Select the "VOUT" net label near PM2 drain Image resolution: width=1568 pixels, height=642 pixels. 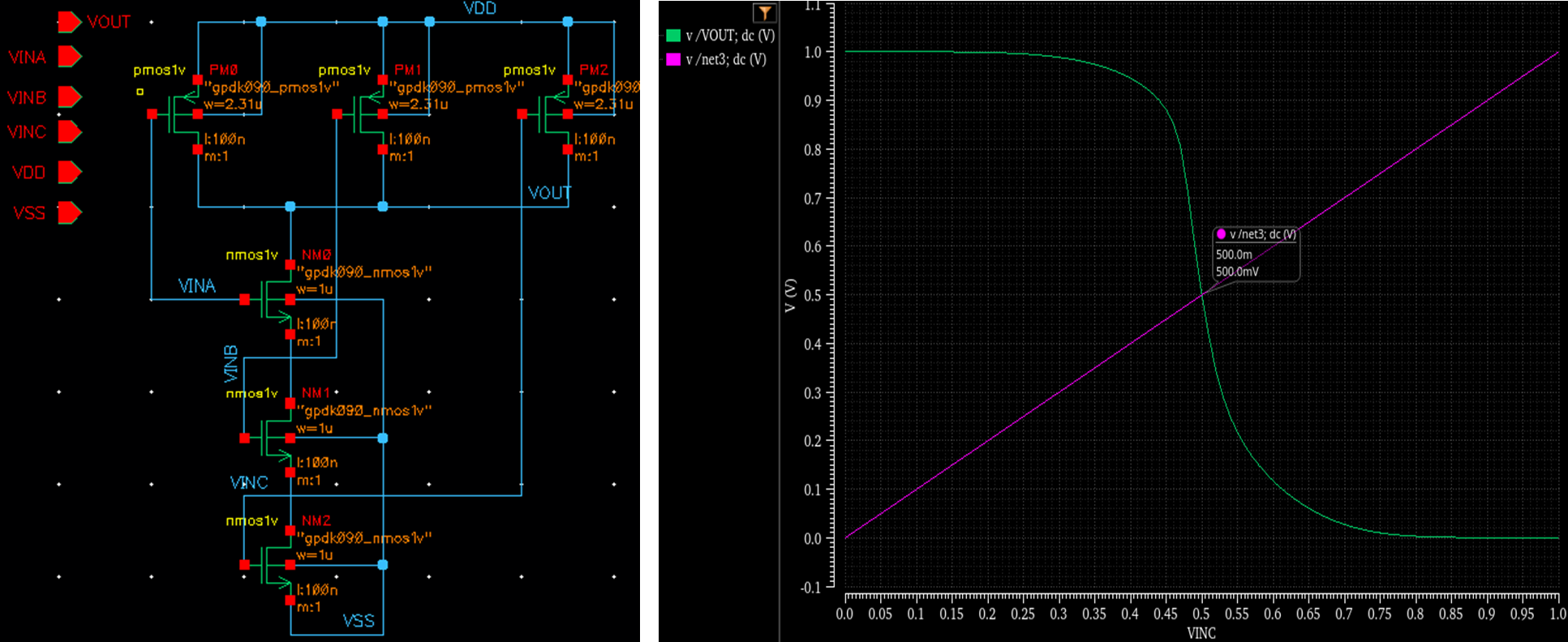550,193
